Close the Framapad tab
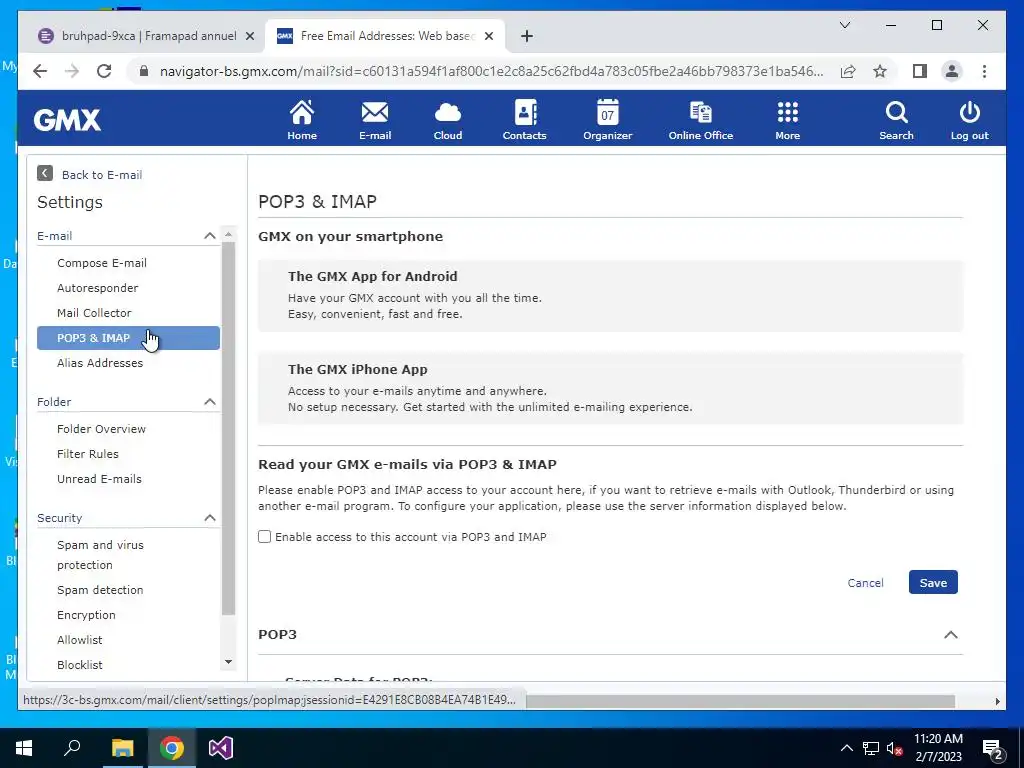1024x768 pixels. pos(249,36)
